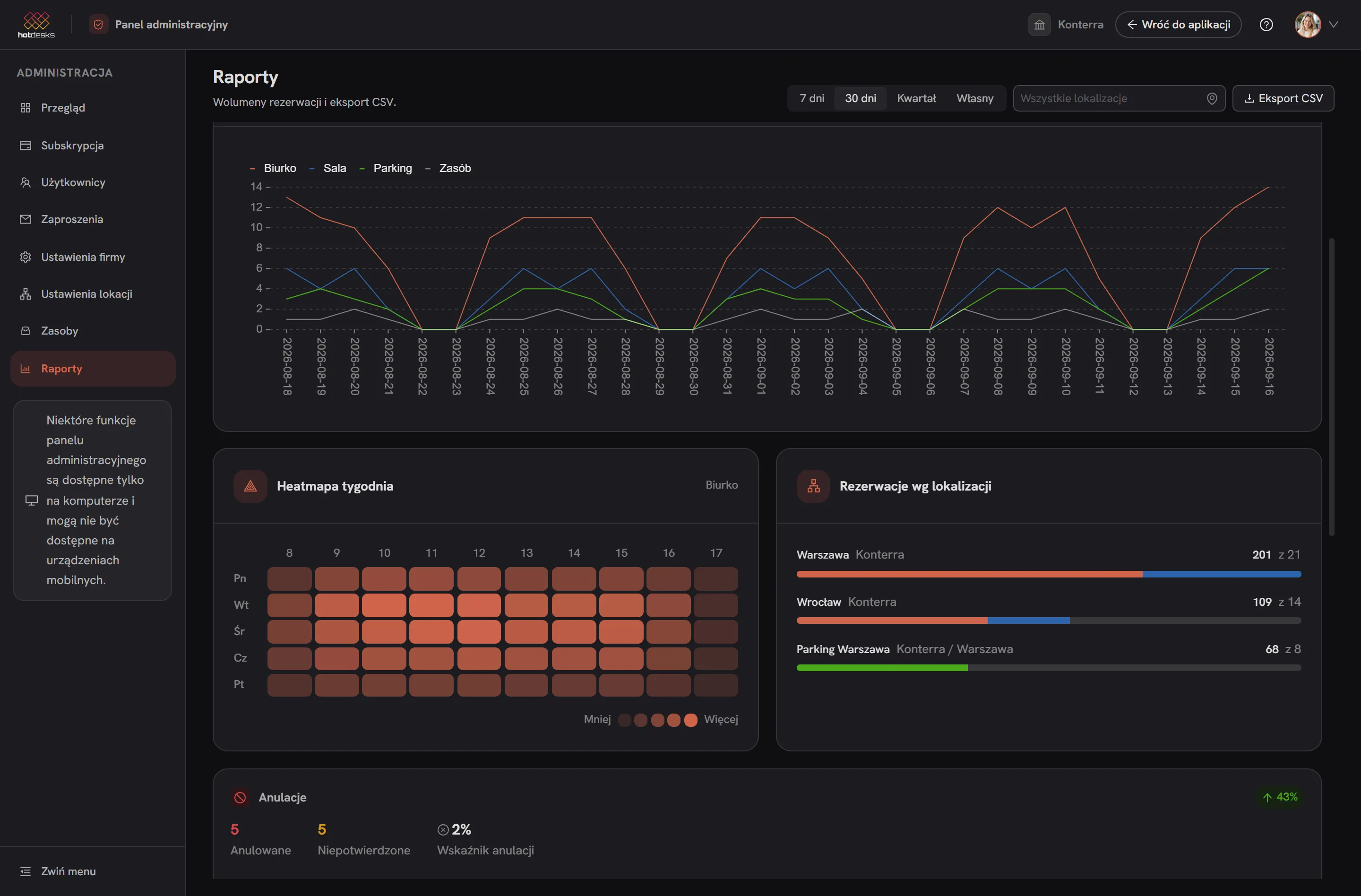Click the monitor icon in sidebar notice
Image resolution: width=1361 pixels, height=896 pixels.
pyautogui.click(x=32, y=500)
